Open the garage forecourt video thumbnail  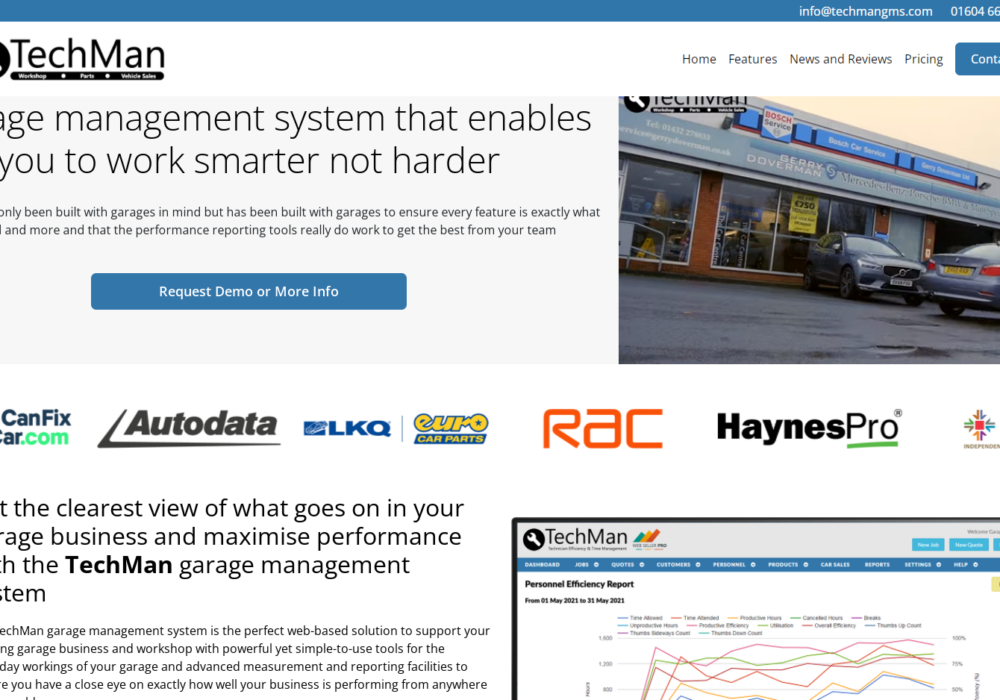(x=809, y=230)
